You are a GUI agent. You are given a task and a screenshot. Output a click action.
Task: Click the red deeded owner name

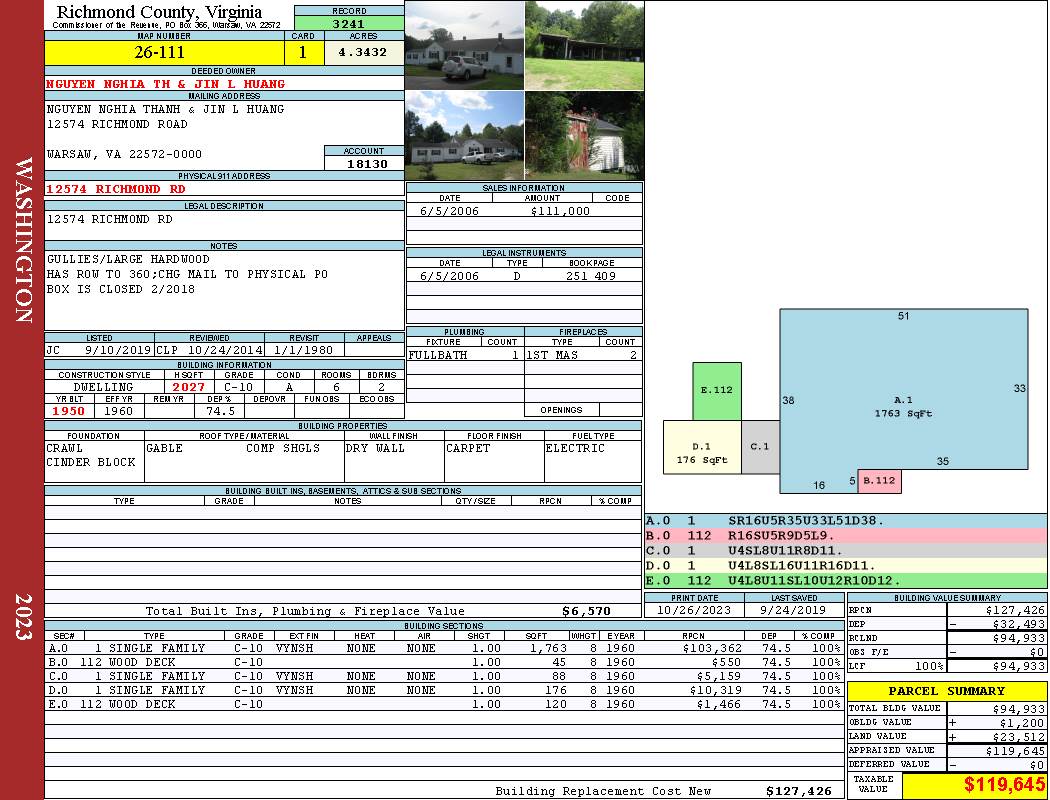[166, 84]
